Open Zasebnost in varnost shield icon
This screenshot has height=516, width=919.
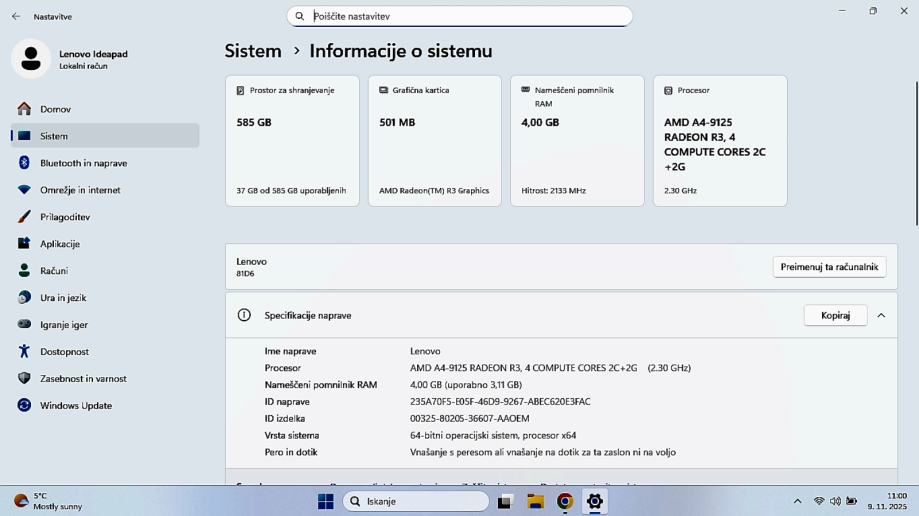[x=24, y=378]
